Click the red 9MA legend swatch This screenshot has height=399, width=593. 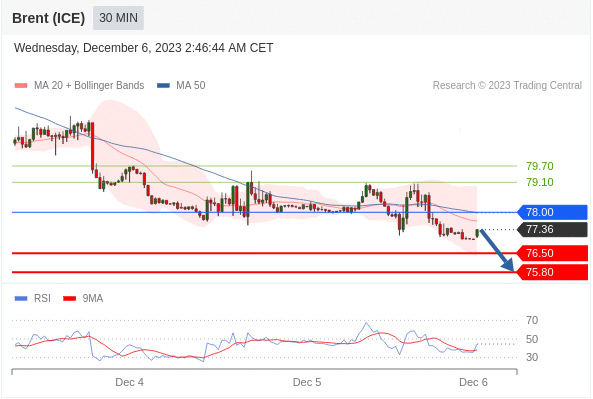pyautogui.click(x=69, y=298)
